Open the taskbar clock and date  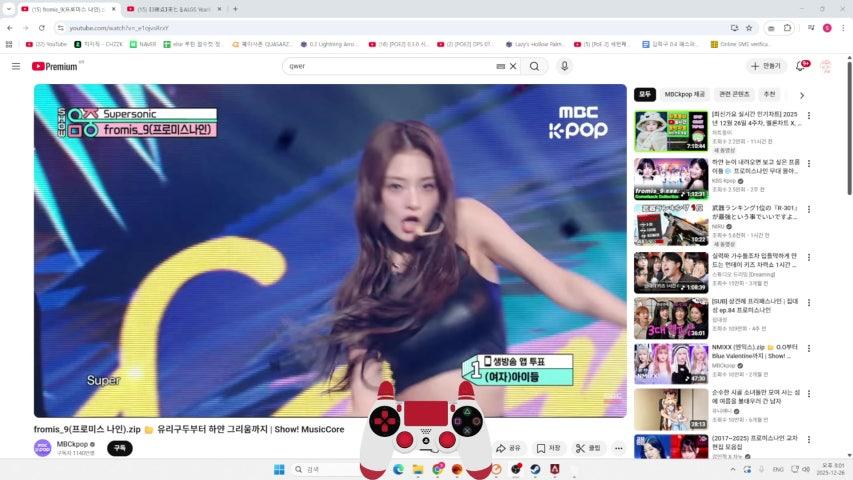[833, 469]
